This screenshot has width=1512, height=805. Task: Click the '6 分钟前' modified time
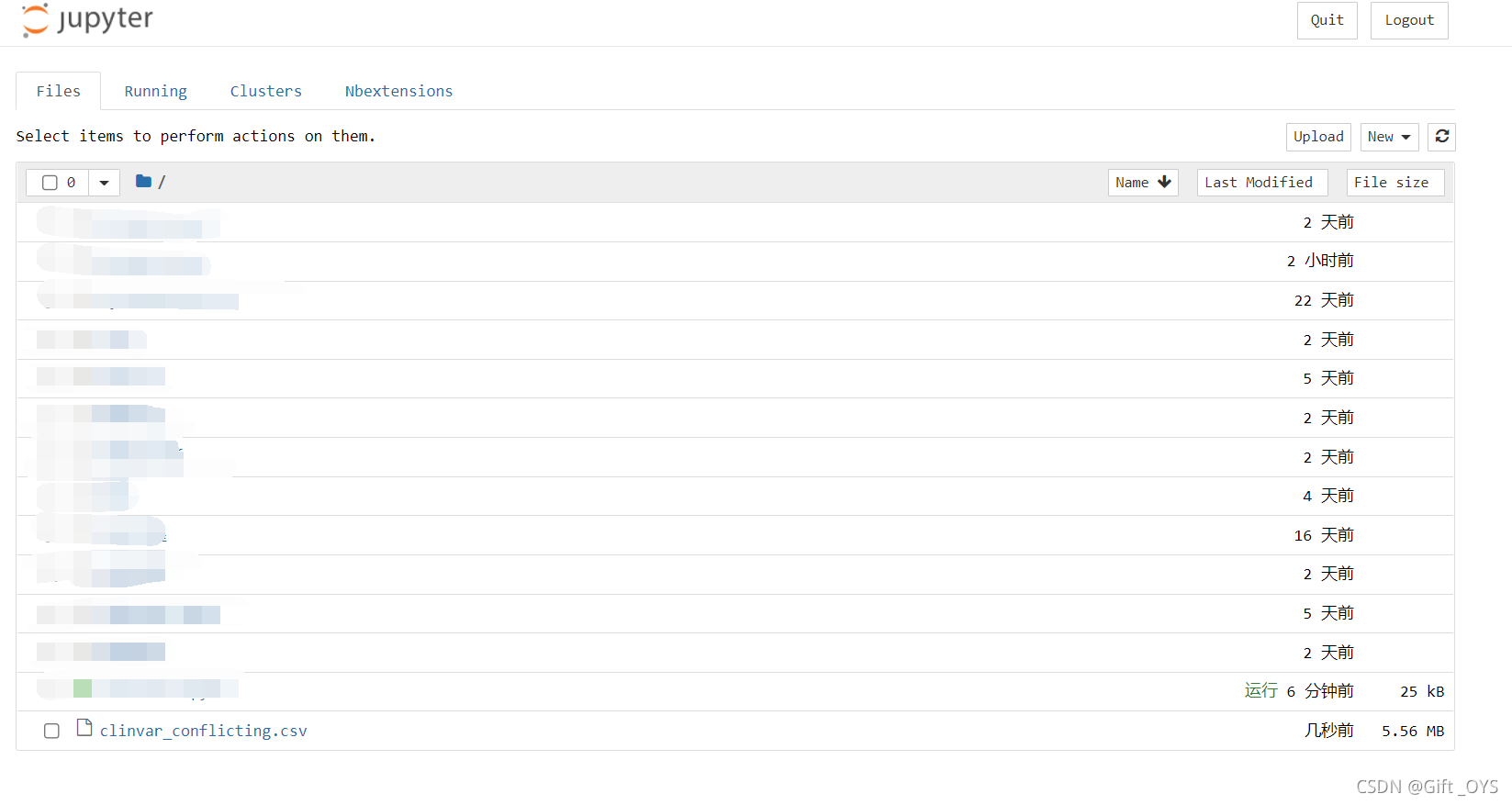click(x=1320, y=691)
